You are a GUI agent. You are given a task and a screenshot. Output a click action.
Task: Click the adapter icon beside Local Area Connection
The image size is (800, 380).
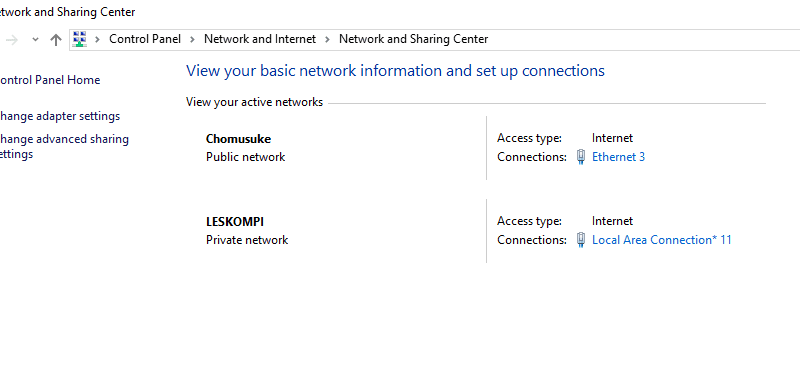(x=581, y=240)
